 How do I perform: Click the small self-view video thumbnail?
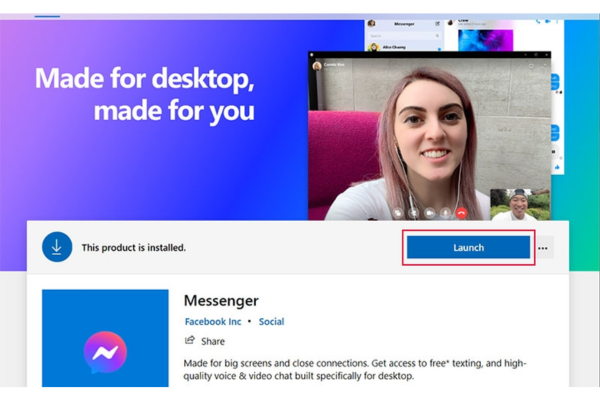pyautogui.click(x=520, y=204)
